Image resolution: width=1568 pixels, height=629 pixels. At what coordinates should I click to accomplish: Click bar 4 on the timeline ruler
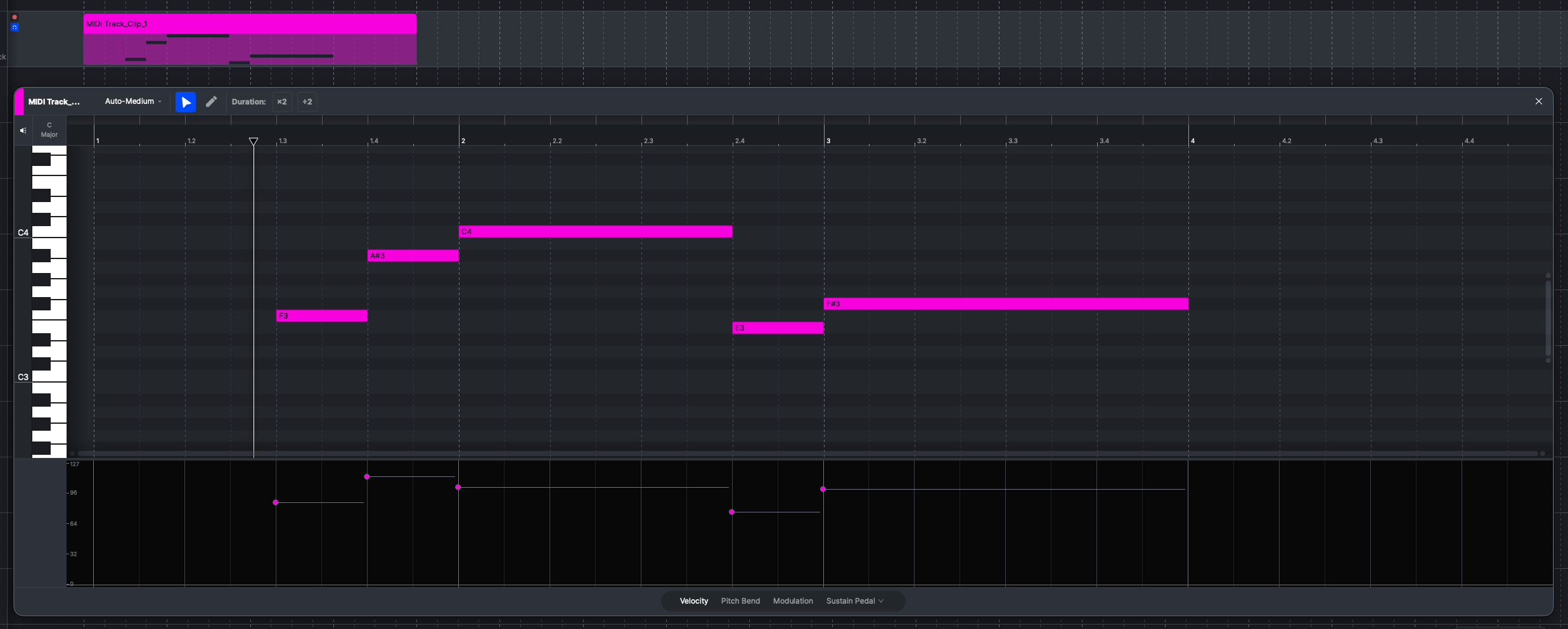coord(1193,141)
